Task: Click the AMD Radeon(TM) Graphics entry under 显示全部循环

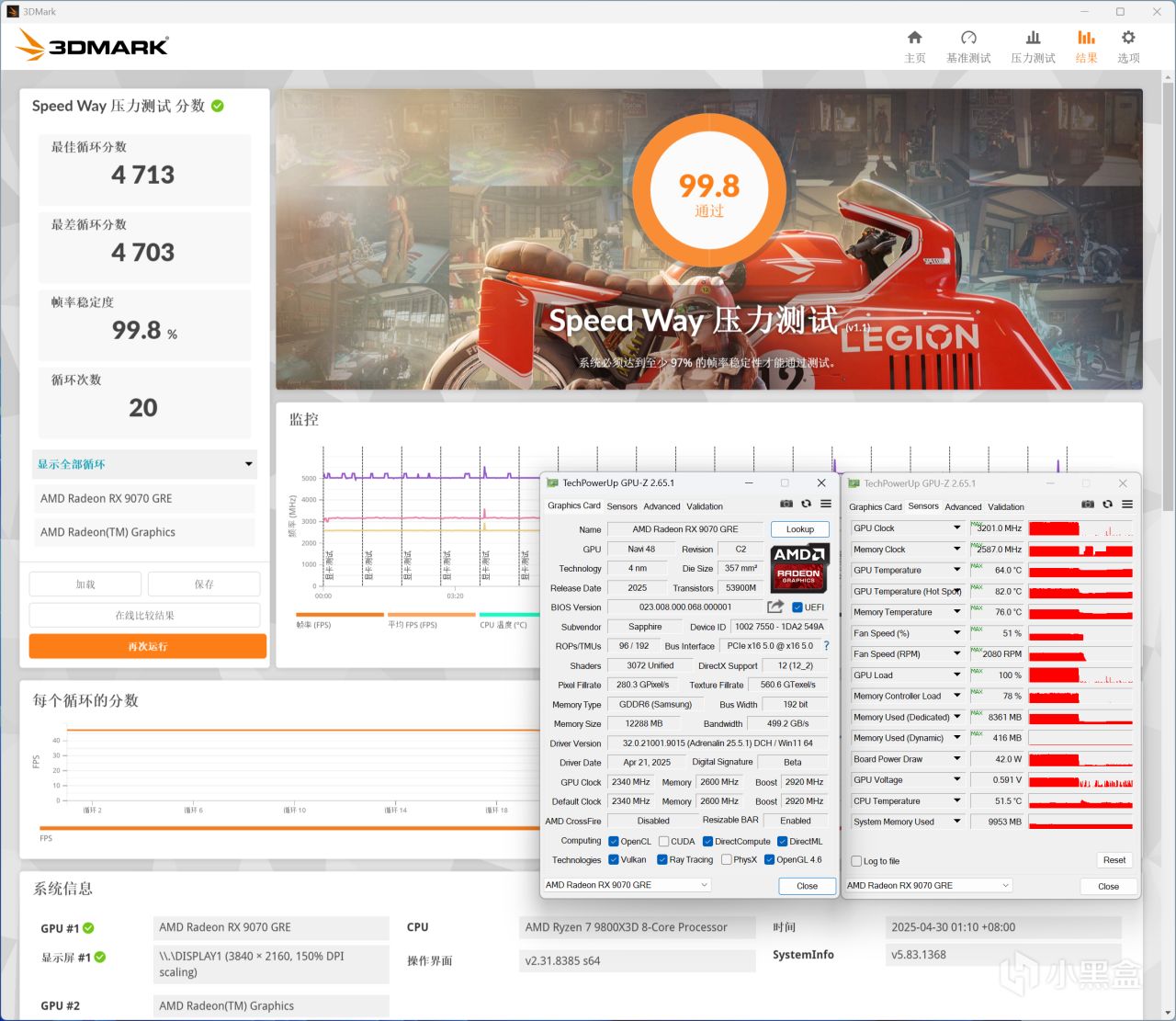Action: [144, 532]
